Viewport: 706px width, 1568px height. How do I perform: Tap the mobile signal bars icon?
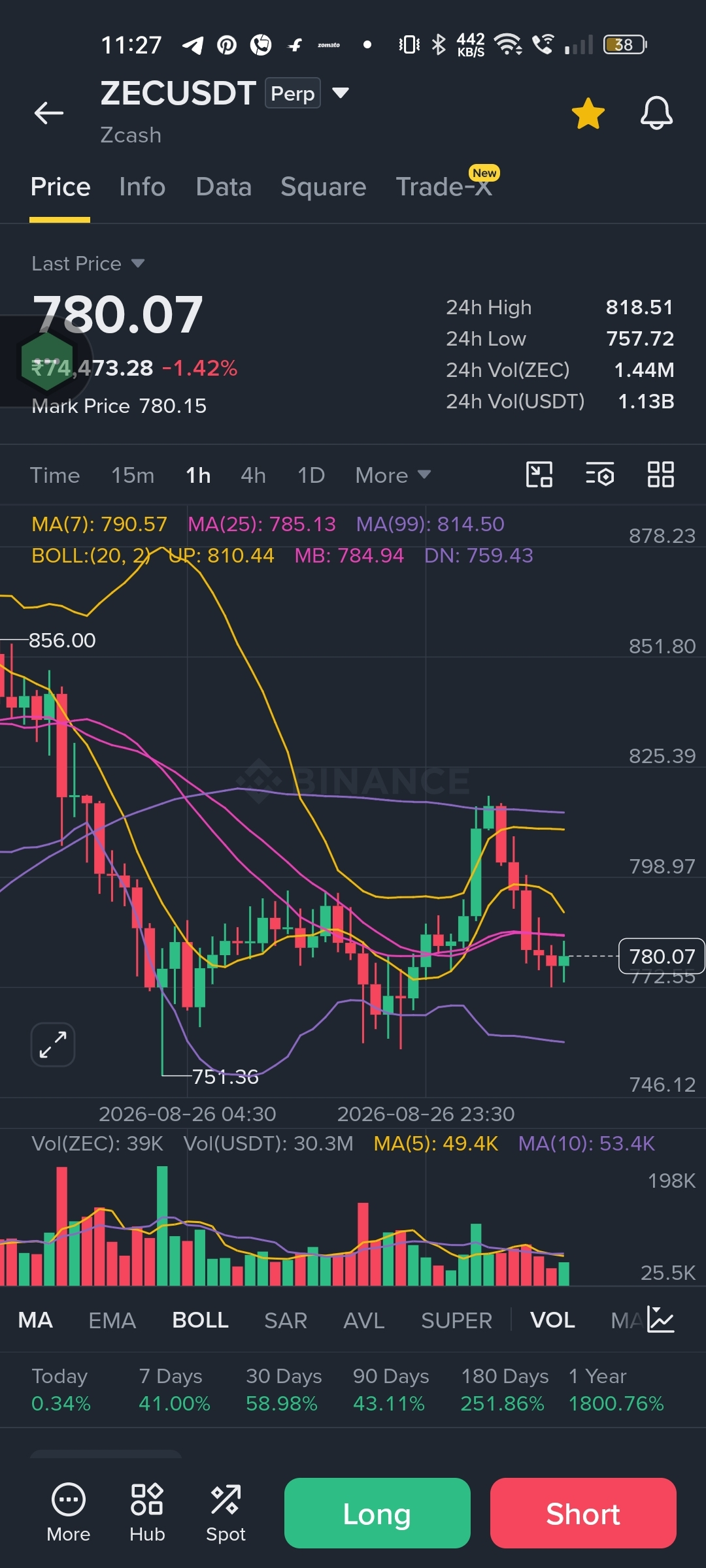pyautogui.click(x=579, y=44)
